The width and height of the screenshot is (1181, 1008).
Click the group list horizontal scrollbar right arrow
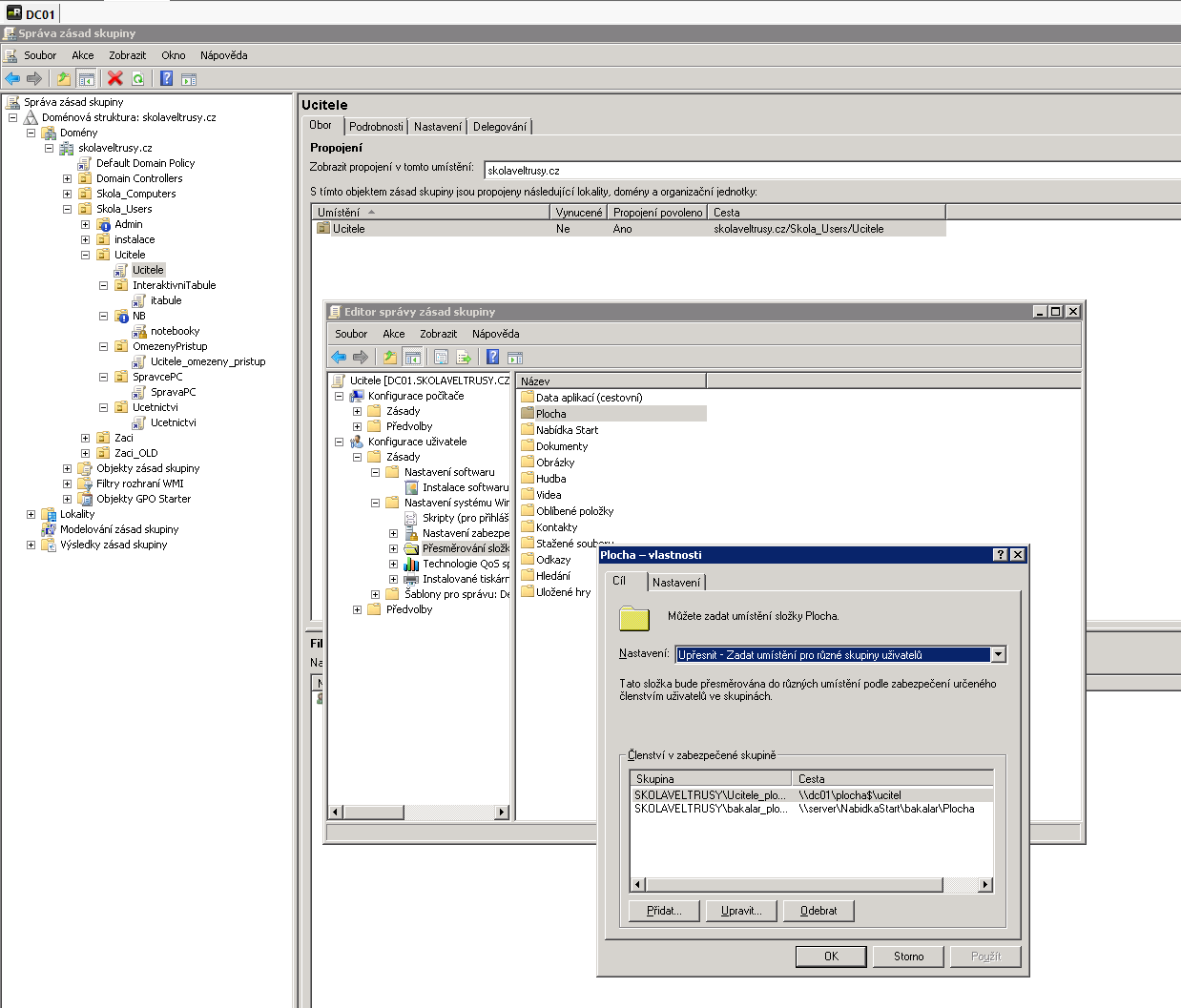click(x=985, y=885)
